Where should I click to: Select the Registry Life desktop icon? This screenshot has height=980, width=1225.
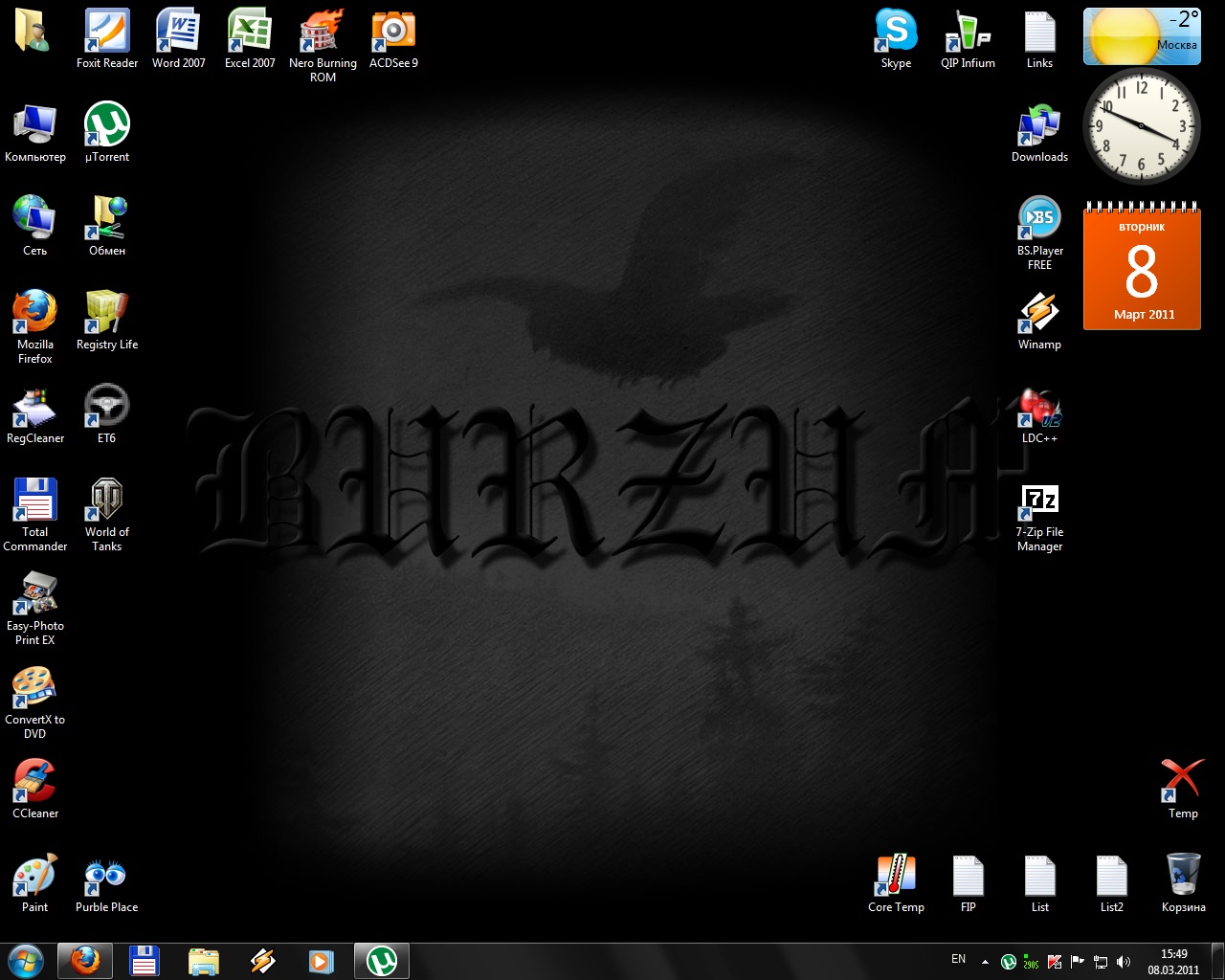[107, 321]
